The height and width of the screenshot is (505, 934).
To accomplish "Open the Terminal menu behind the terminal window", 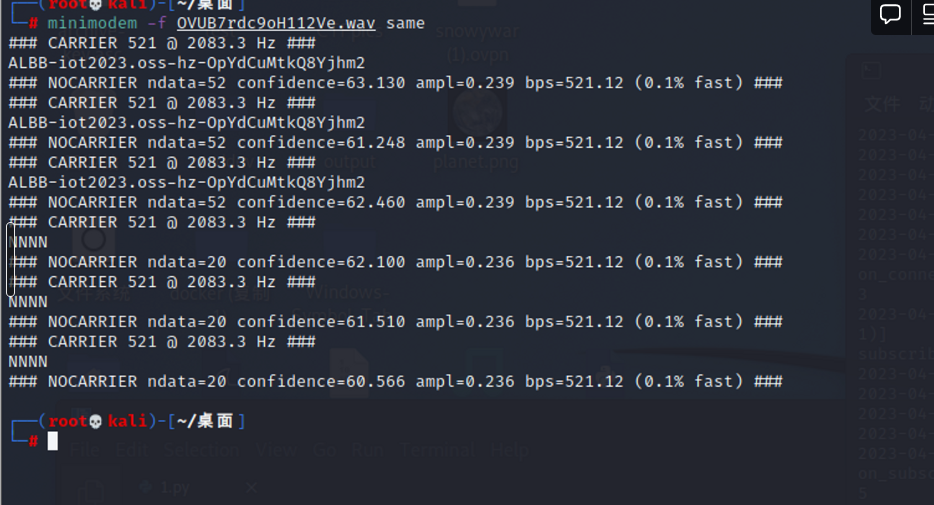I will click(x=437, y=450).
